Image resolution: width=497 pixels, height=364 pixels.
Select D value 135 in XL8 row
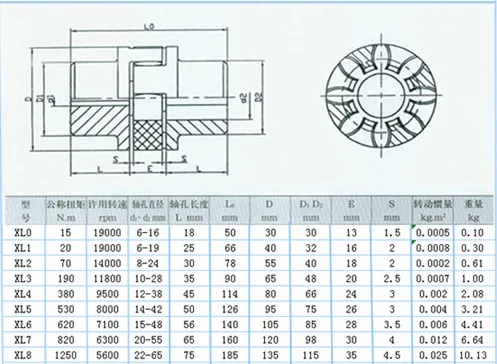click(x=270, y=355)
